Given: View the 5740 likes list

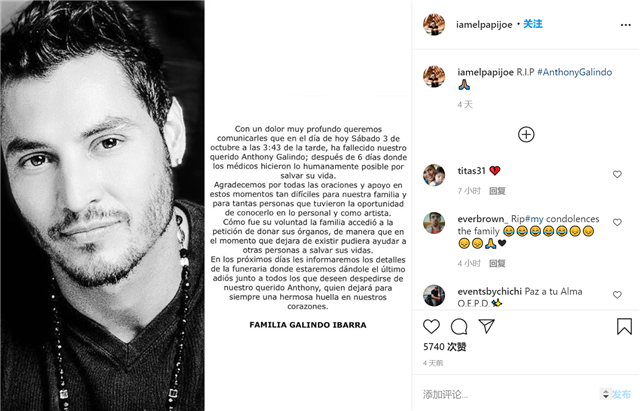Looking at the screenshot, I should tap(444, 347).
